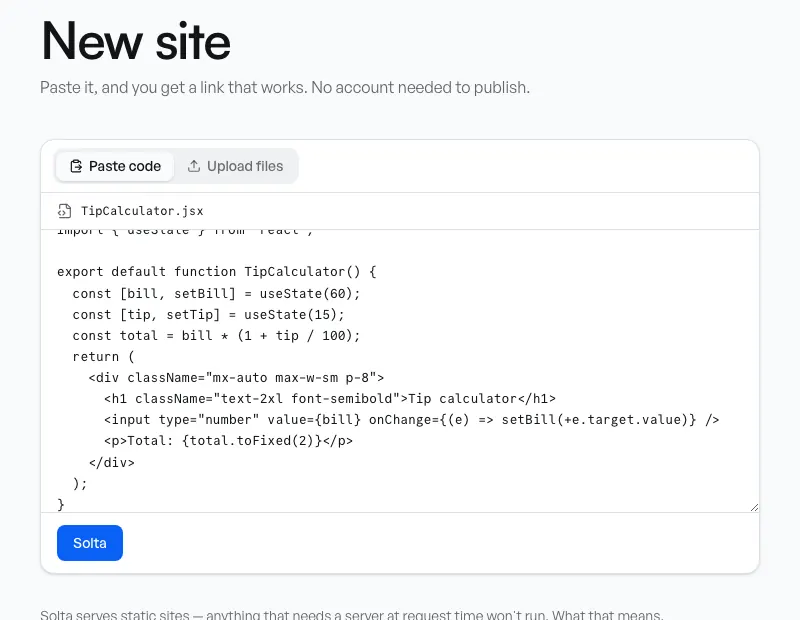The height and width of the screenshot is (620, 800).
Task: Click the line 'const total = bill * (1 + tip / 100);'
Action: (x=216, y=335)
